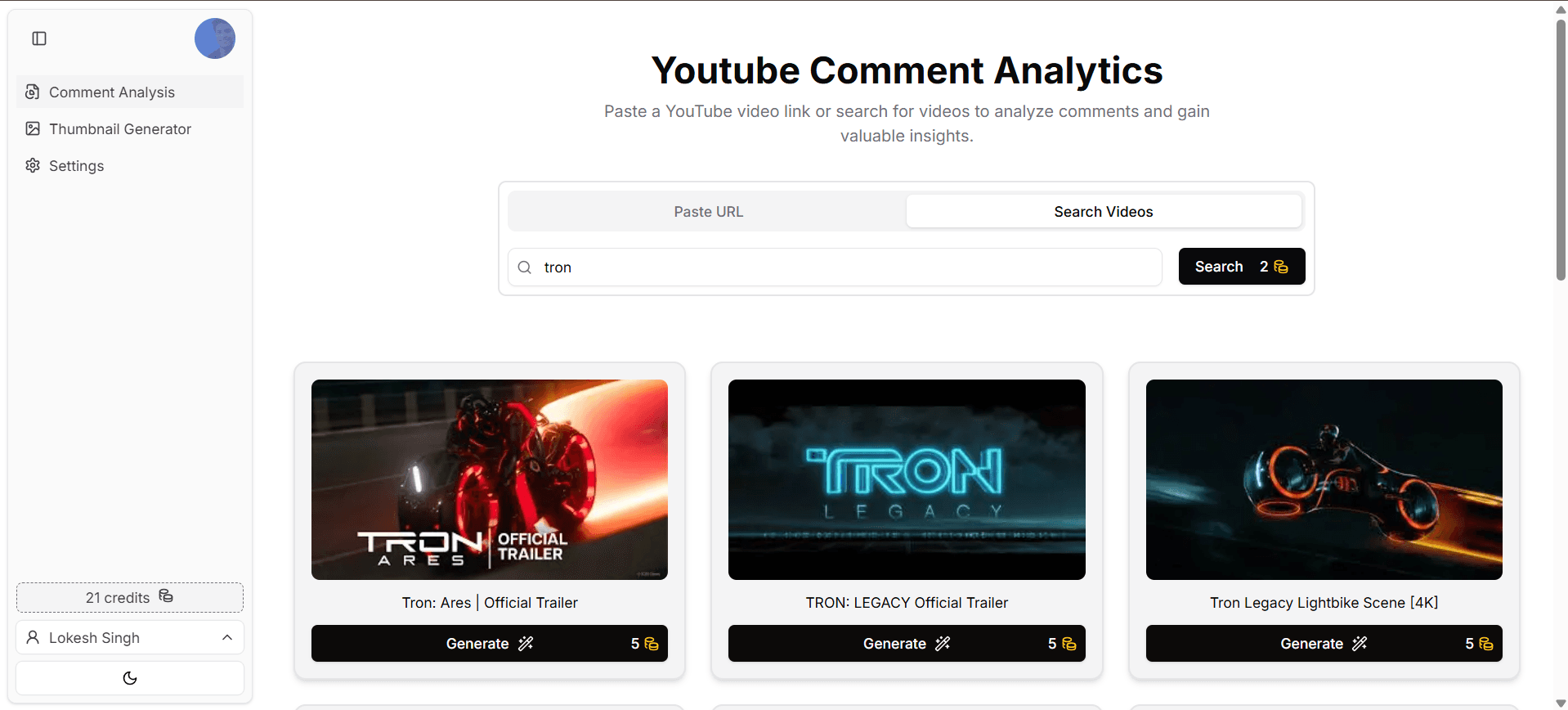Click the magnifier icon in search field

tap(525, 267)
